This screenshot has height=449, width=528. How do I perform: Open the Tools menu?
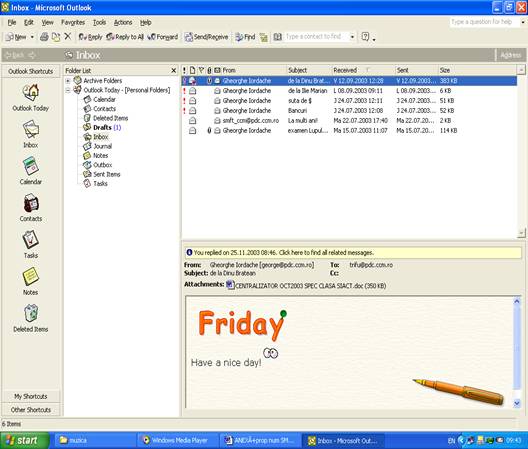click(99, 22)
